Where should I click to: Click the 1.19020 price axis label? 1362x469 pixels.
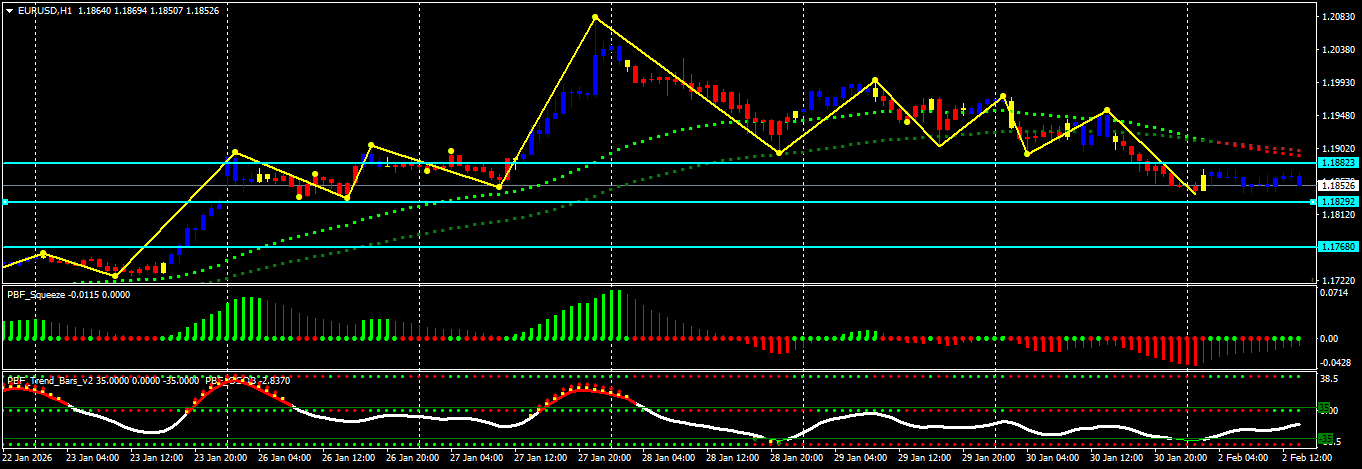coord(1337,148)
